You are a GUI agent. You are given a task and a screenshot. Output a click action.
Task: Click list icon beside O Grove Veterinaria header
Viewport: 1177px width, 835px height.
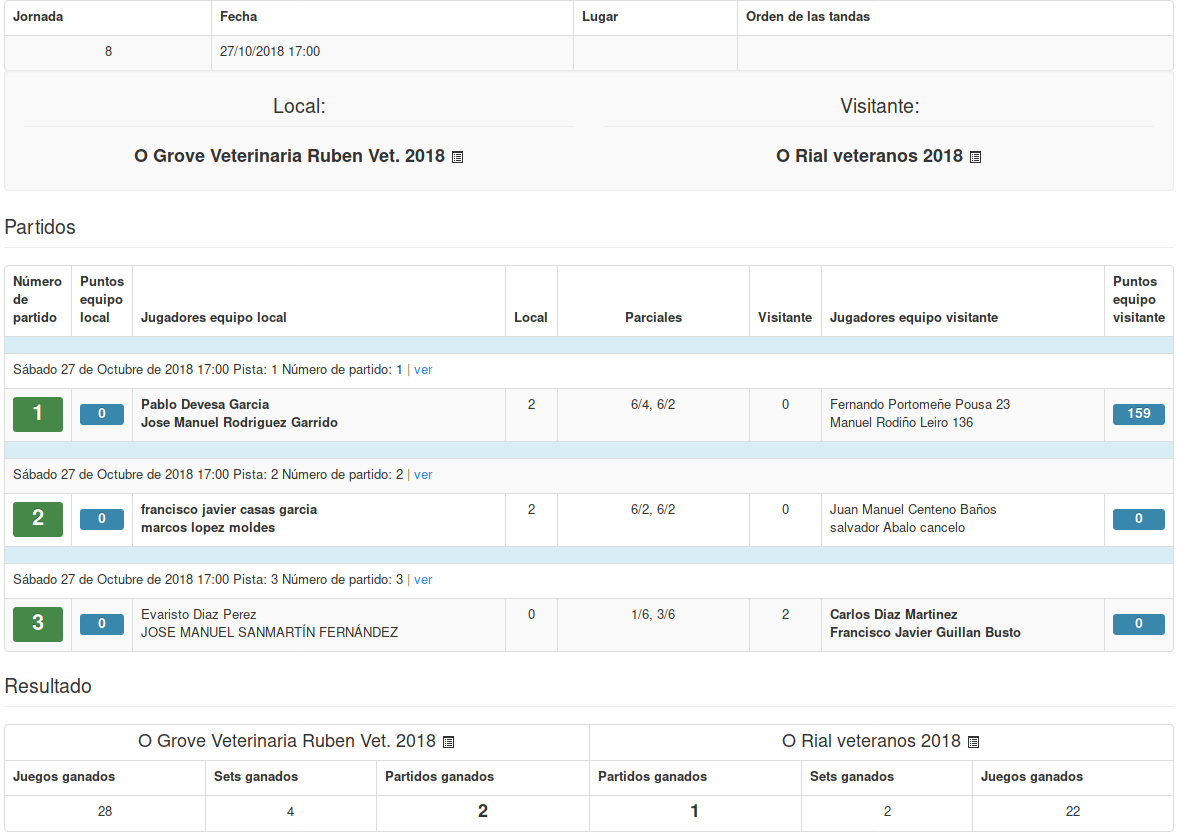(457, 157)
